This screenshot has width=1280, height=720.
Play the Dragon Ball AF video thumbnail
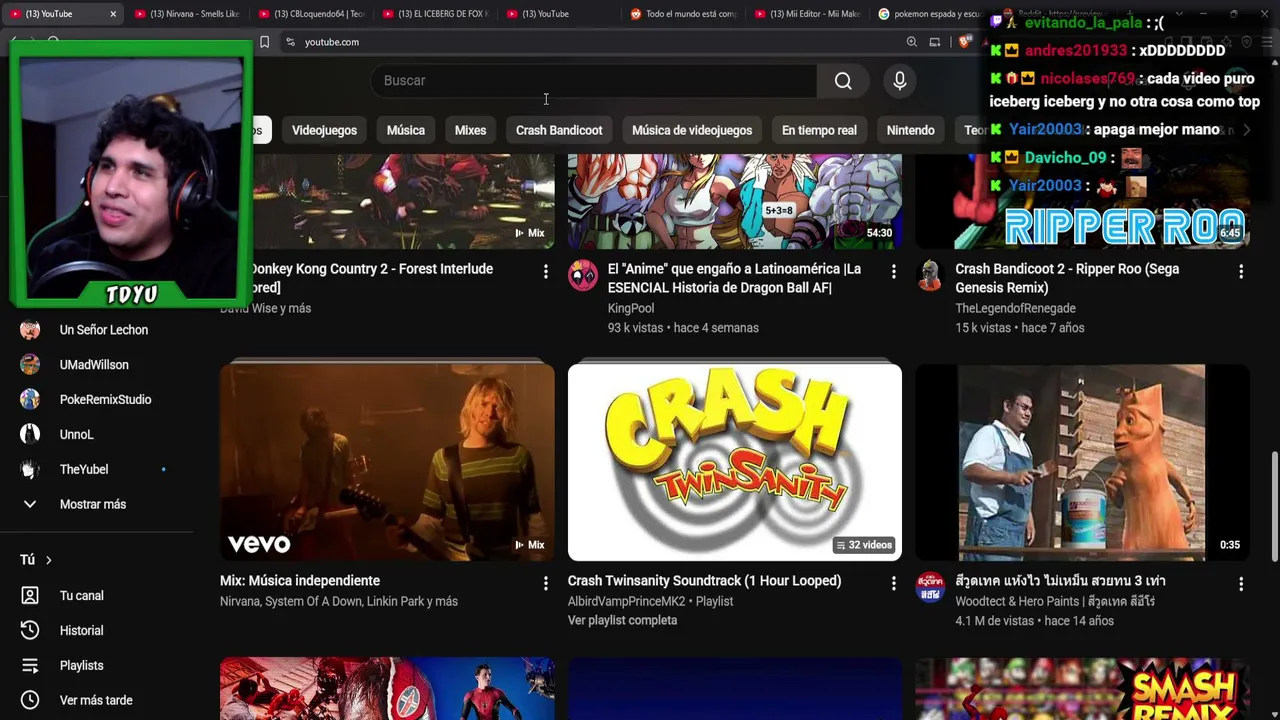[735, 203]
